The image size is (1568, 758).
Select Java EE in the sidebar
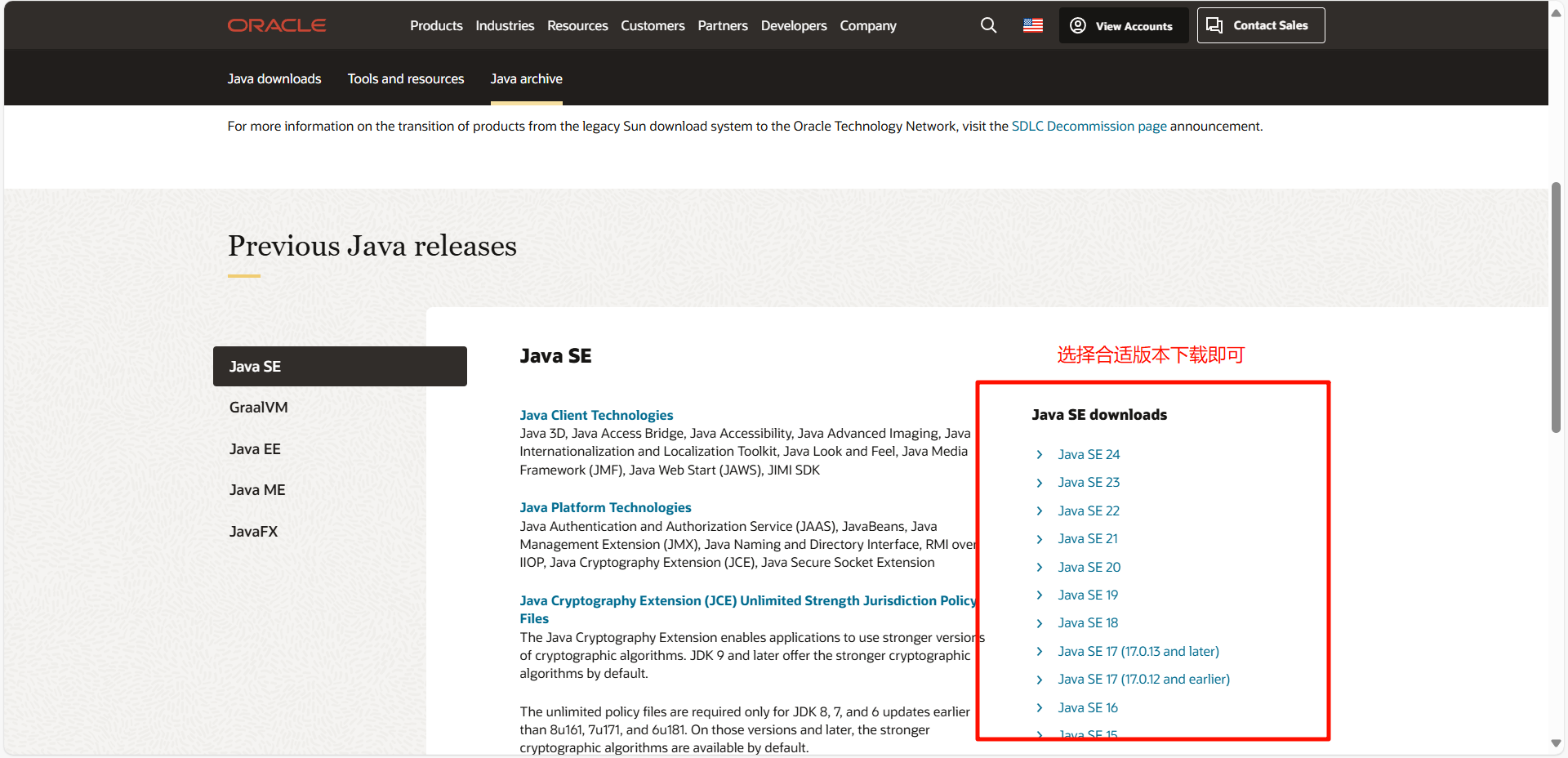click(x=255, y=448)
